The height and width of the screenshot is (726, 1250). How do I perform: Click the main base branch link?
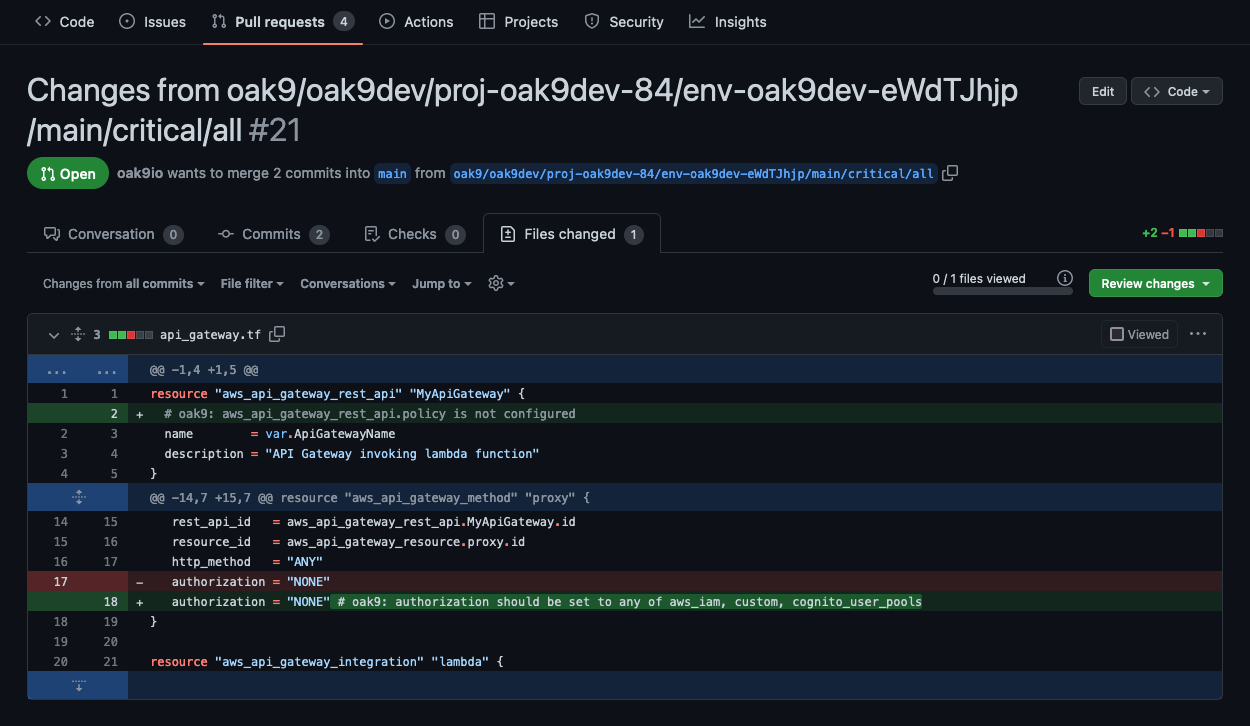click(x=392, y=173)
